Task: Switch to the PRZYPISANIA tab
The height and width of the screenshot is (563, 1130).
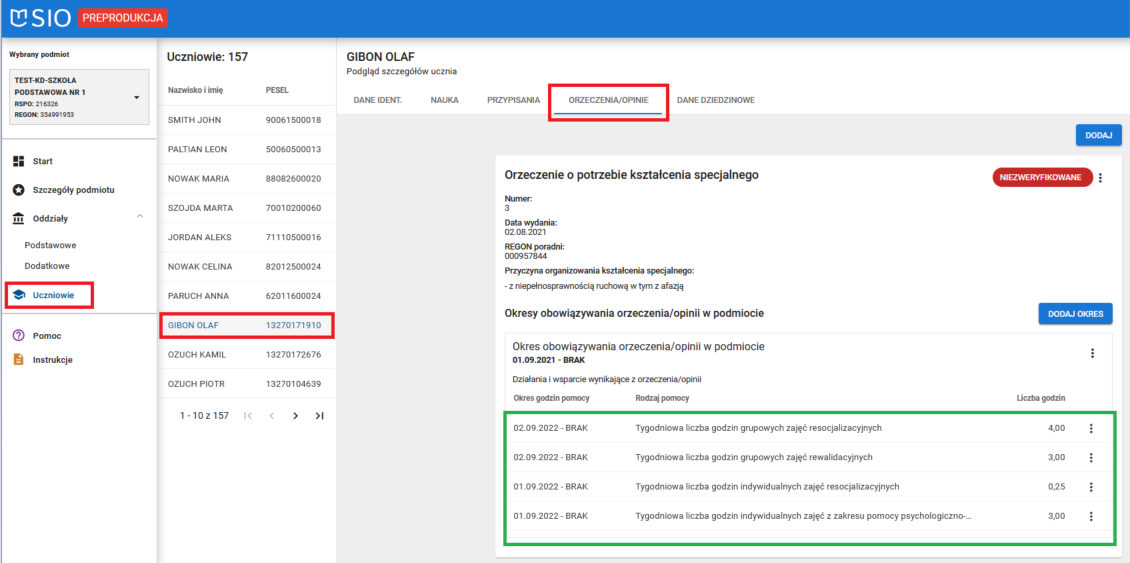Action: coord(513,100)
